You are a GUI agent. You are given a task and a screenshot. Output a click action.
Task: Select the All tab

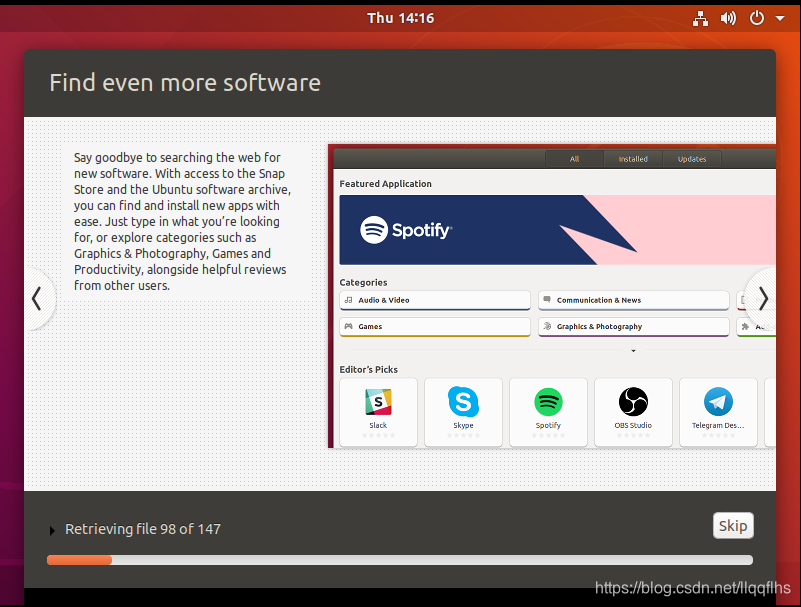point(574,159)
